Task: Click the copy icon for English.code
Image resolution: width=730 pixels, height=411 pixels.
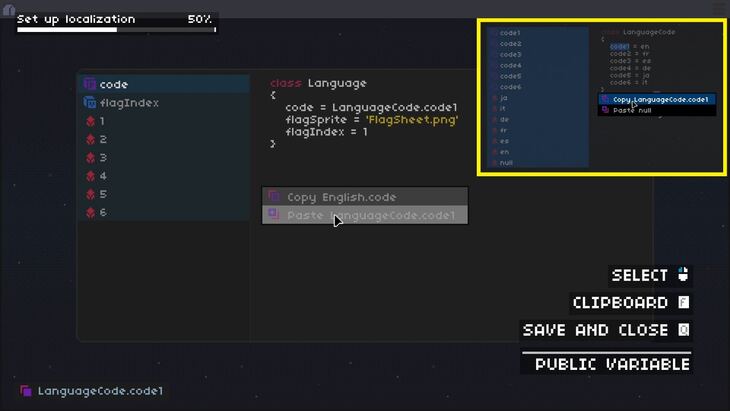Action: 274,197
